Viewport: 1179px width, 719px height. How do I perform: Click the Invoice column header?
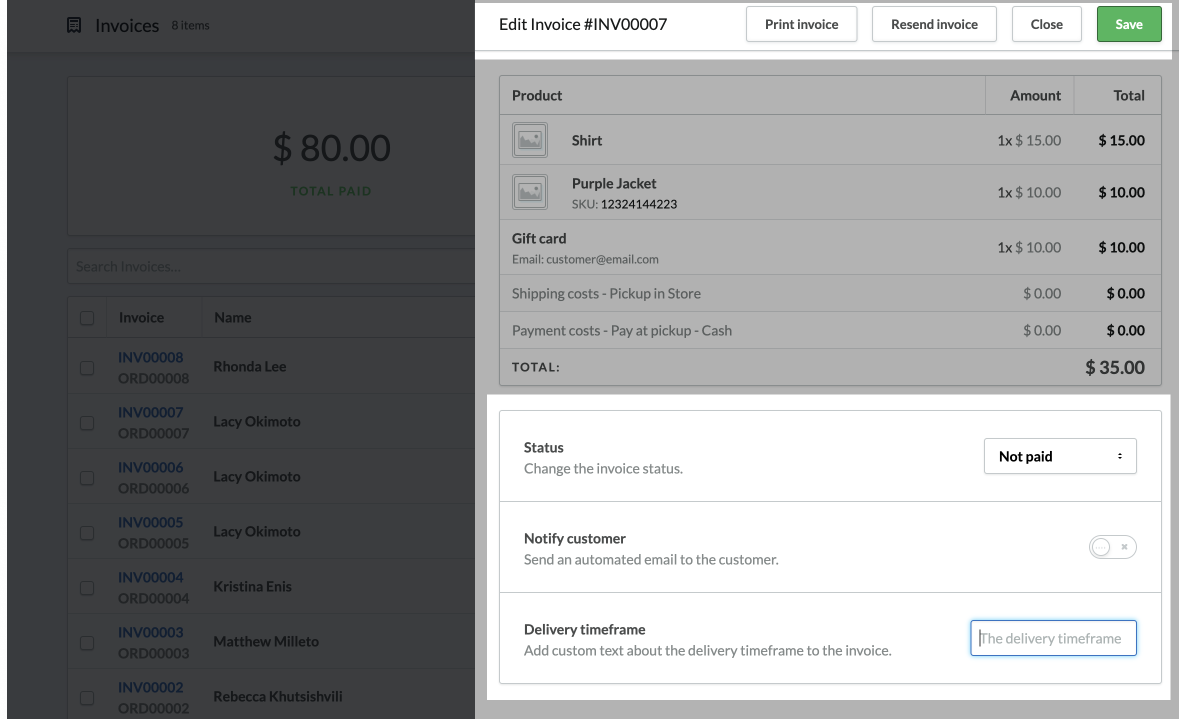(141, 318)
